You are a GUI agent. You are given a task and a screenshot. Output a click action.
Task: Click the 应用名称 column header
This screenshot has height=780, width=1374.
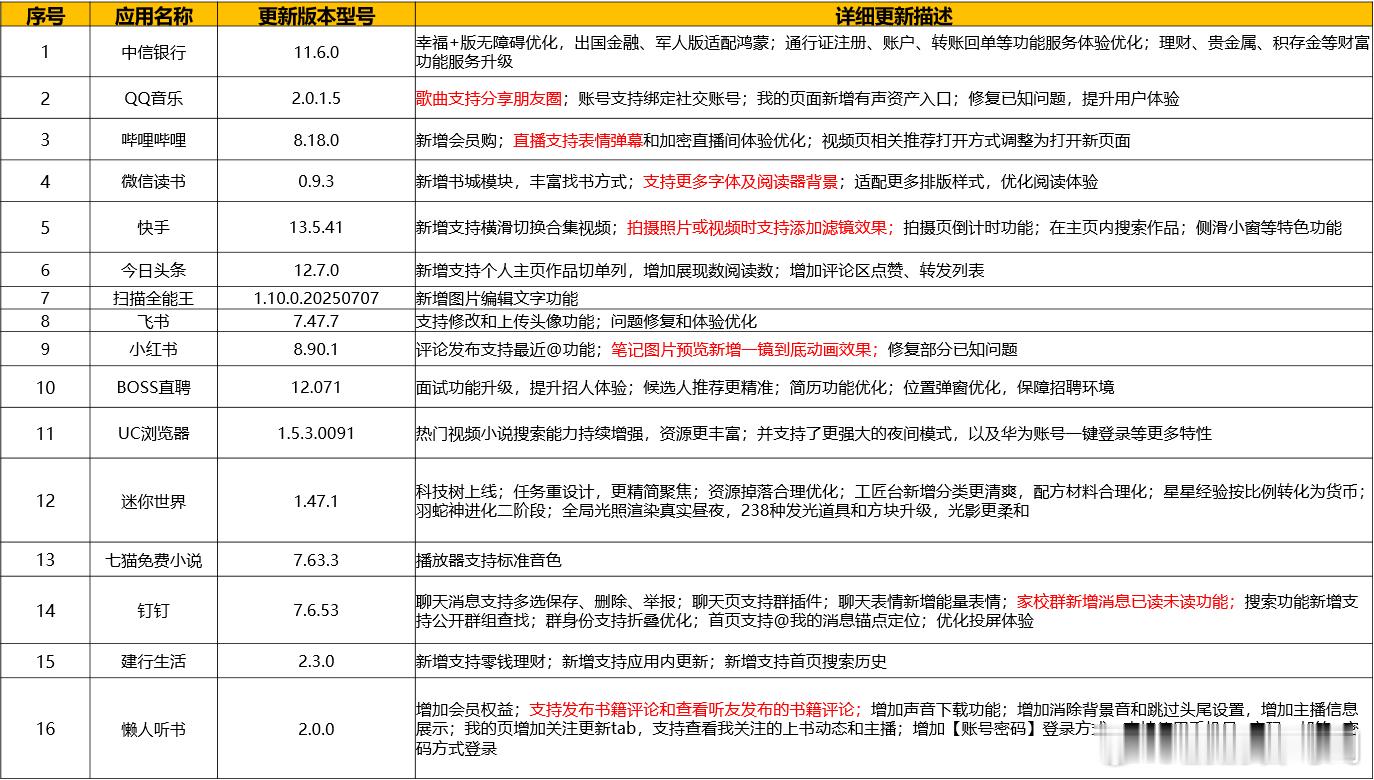pyautogui.click(x=153, y=14)
